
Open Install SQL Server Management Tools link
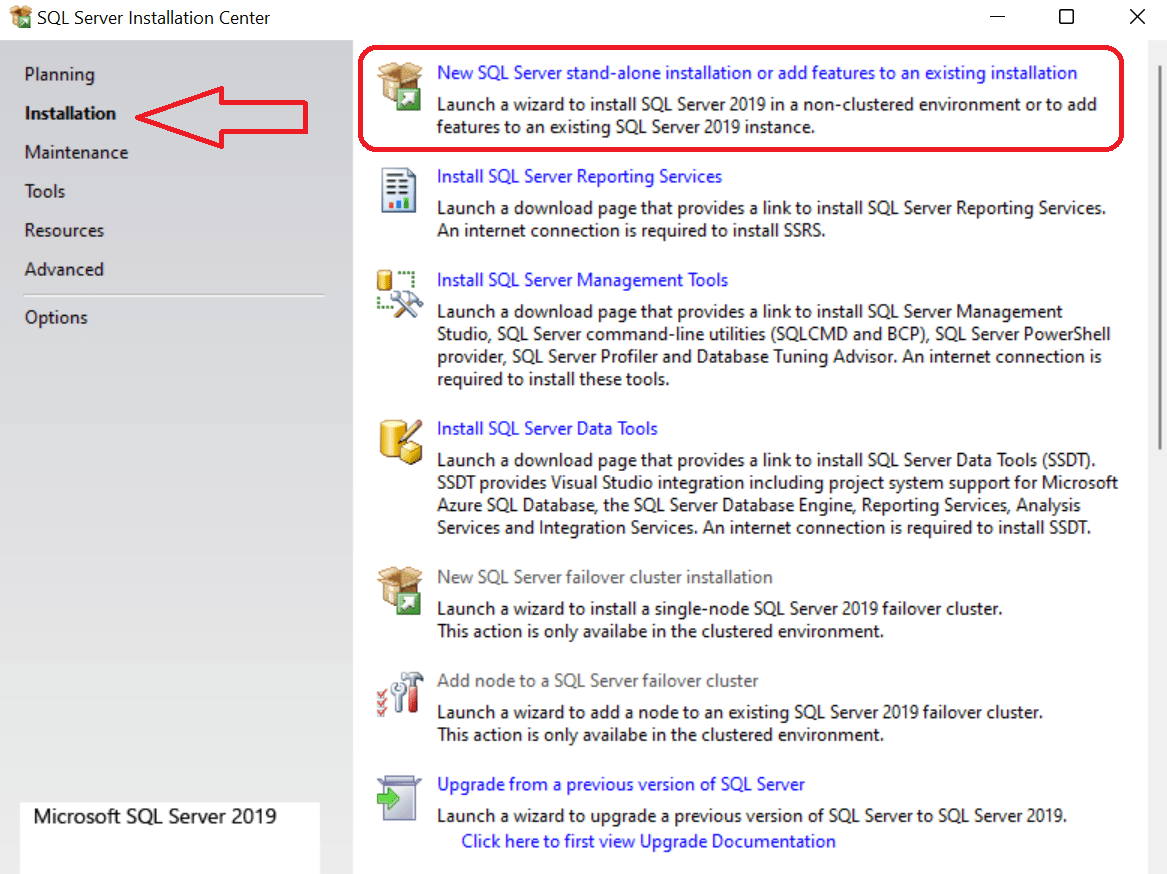[x=582, y=280]
